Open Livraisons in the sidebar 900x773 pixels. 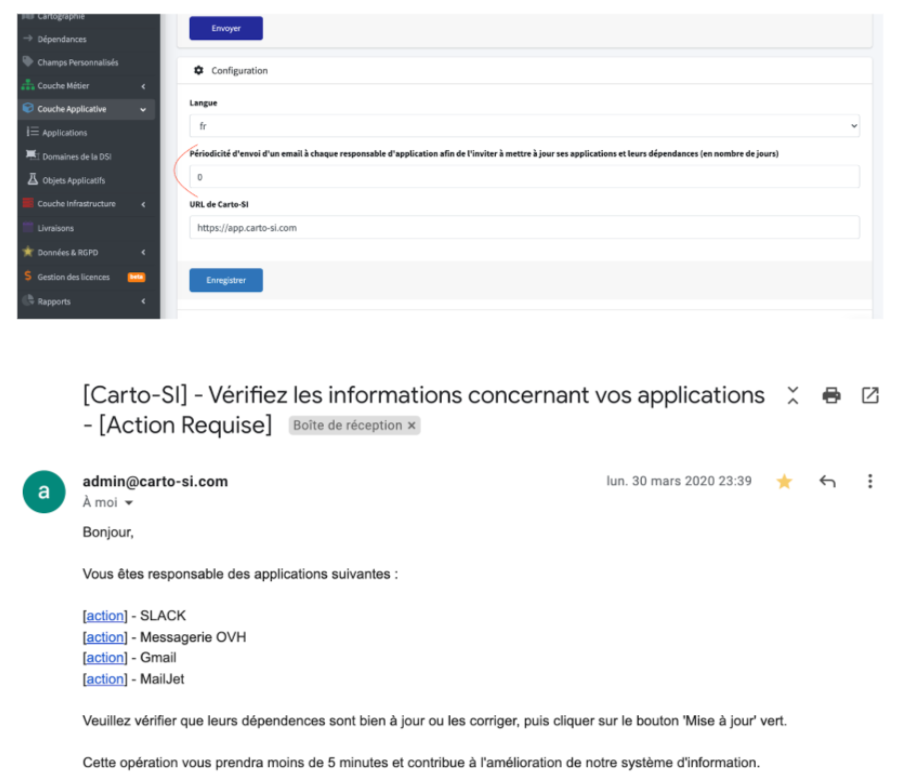coord(55,228)
